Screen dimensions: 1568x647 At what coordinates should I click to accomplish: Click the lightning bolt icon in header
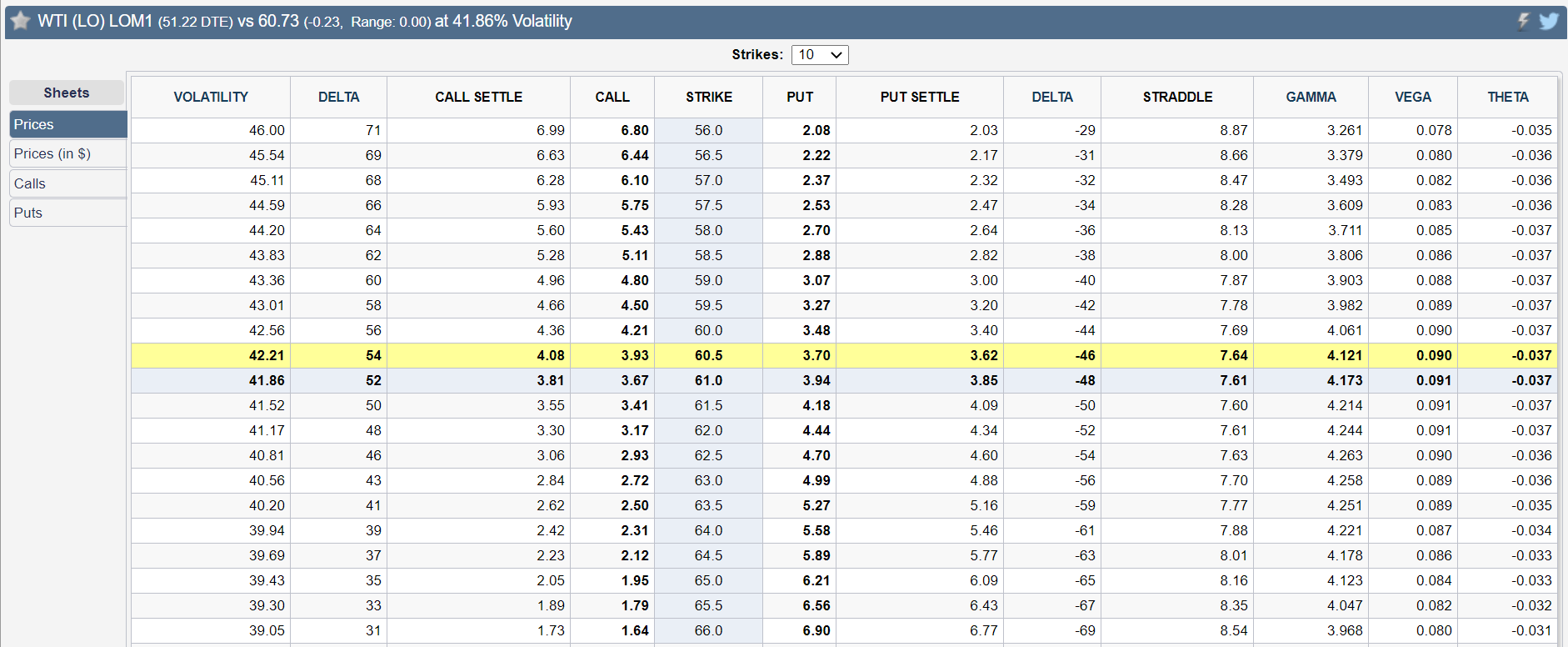[1523, 21]
